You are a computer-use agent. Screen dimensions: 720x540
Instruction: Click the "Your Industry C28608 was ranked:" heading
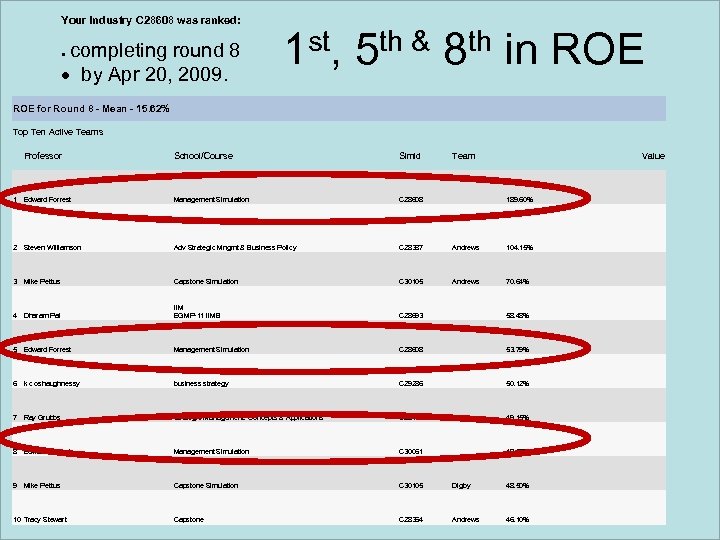point(151,21)
